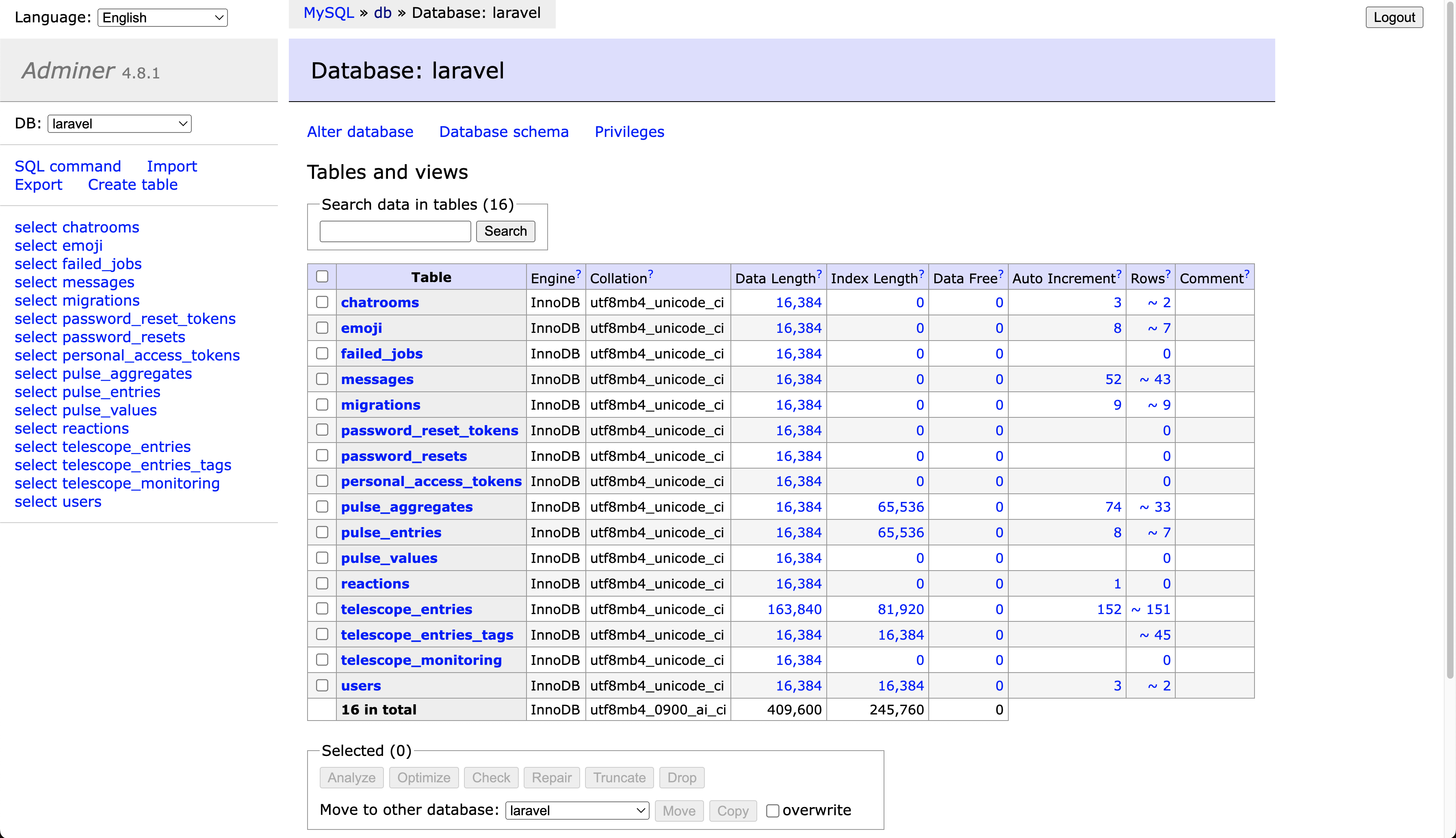Click the 163,840 data length value
1456x838 pixels.
[x=795, y=609]
